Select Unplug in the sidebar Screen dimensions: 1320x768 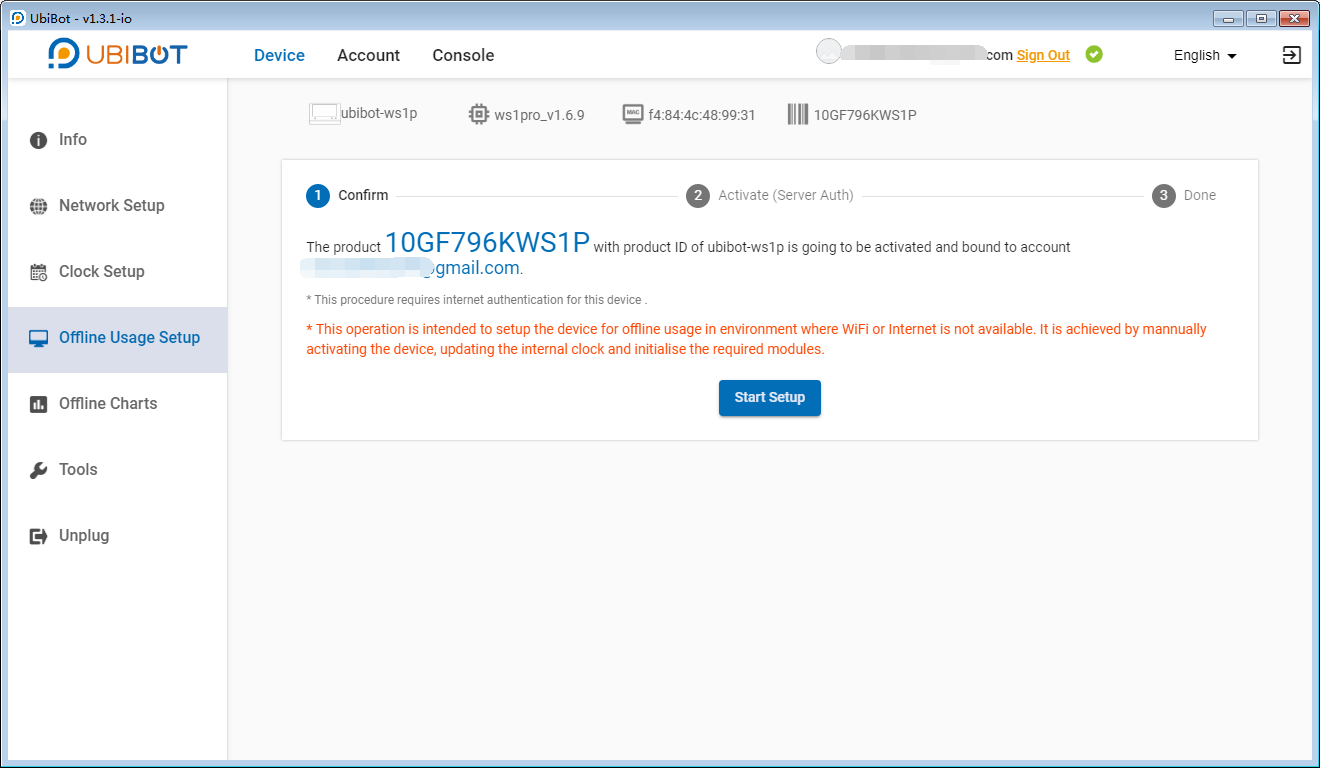coord(117,536)
